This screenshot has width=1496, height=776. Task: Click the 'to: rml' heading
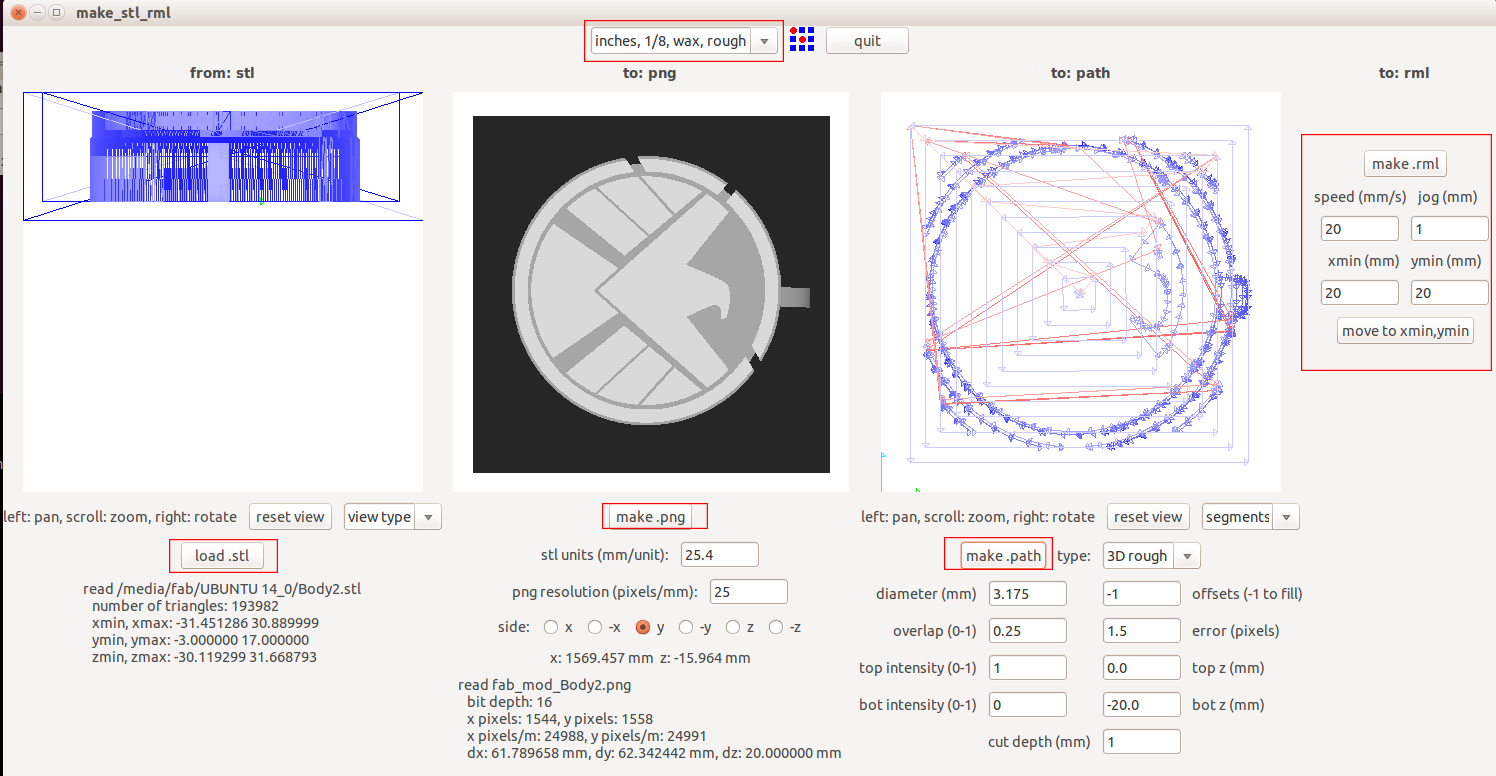pyautogui.click(x=1404, y=73)
